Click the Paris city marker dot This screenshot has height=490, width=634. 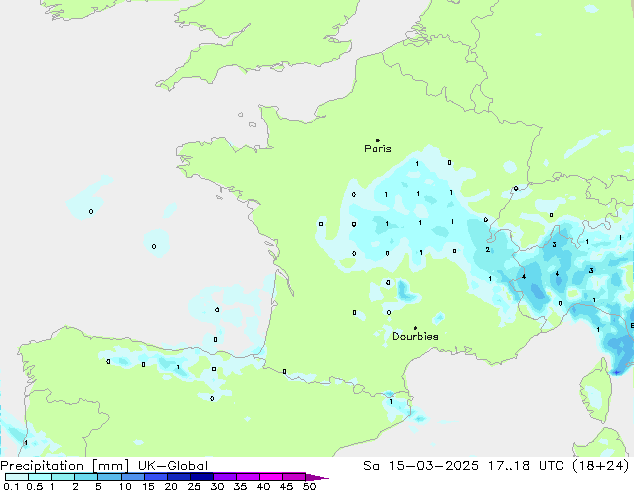377,140
